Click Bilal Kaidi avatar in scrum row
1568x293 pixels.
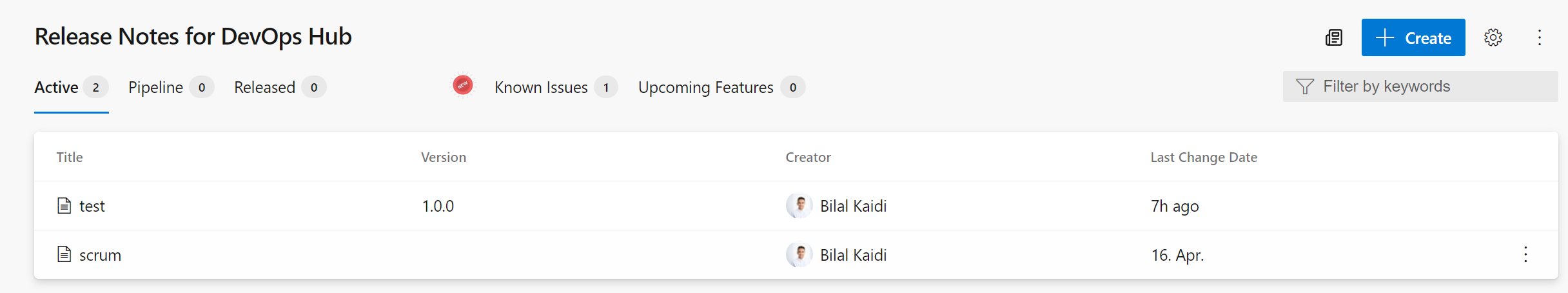(799, 255)
